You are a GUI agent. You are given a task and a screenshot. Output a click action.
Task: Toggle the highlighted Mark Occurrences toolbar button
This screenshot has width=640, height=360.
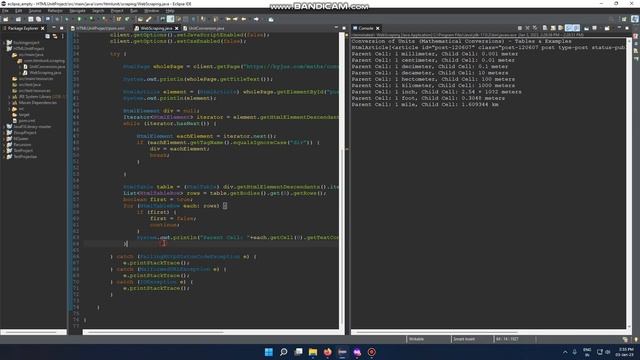170,19
